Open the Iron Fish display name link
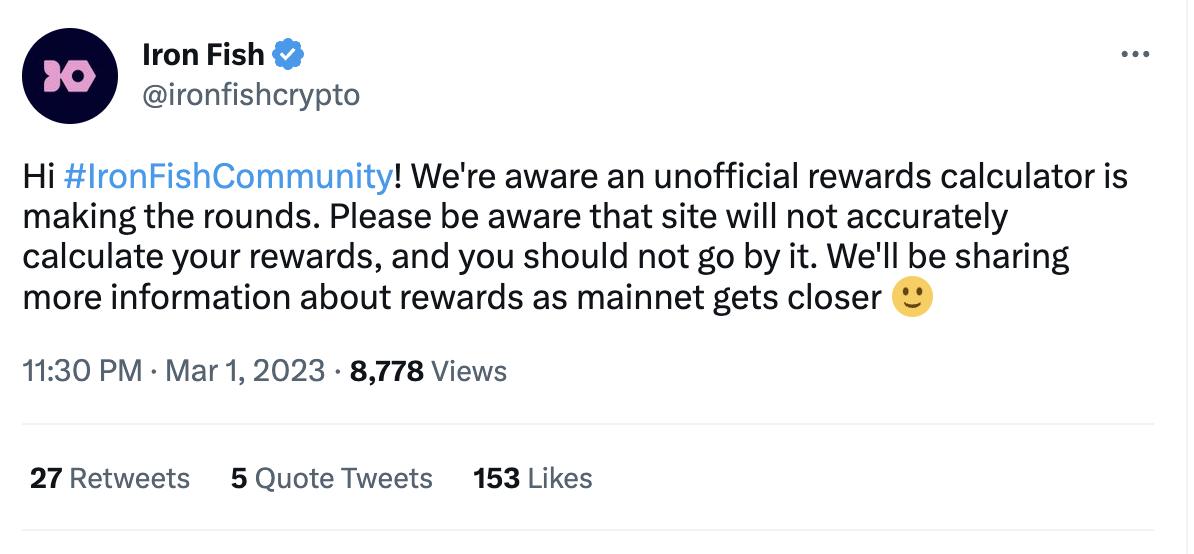 203,55
